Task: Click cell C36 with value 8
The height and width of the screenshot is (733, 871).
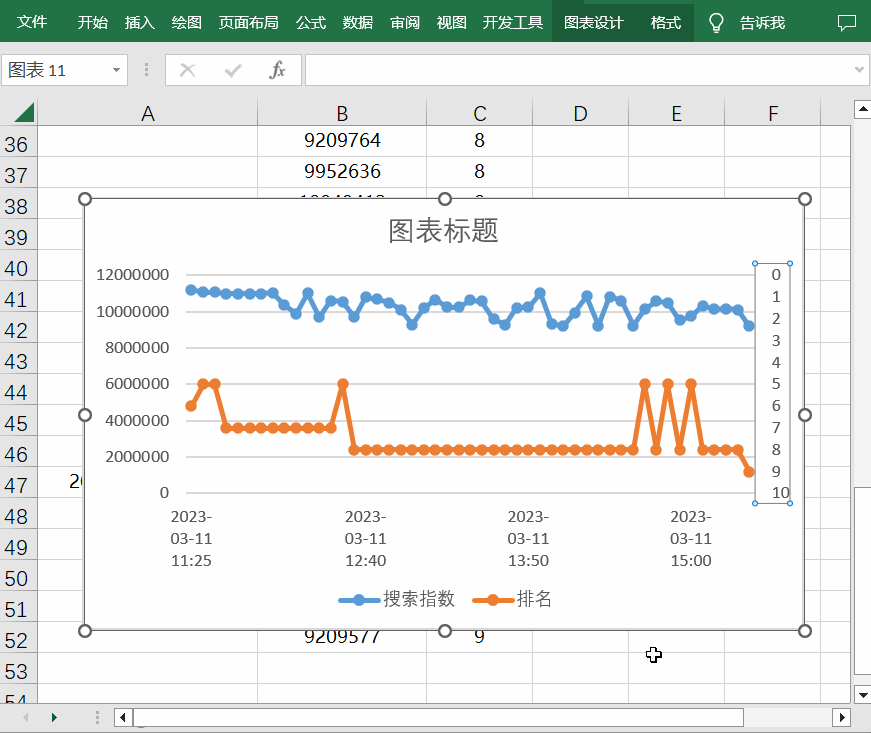Action: coord(479,140)
